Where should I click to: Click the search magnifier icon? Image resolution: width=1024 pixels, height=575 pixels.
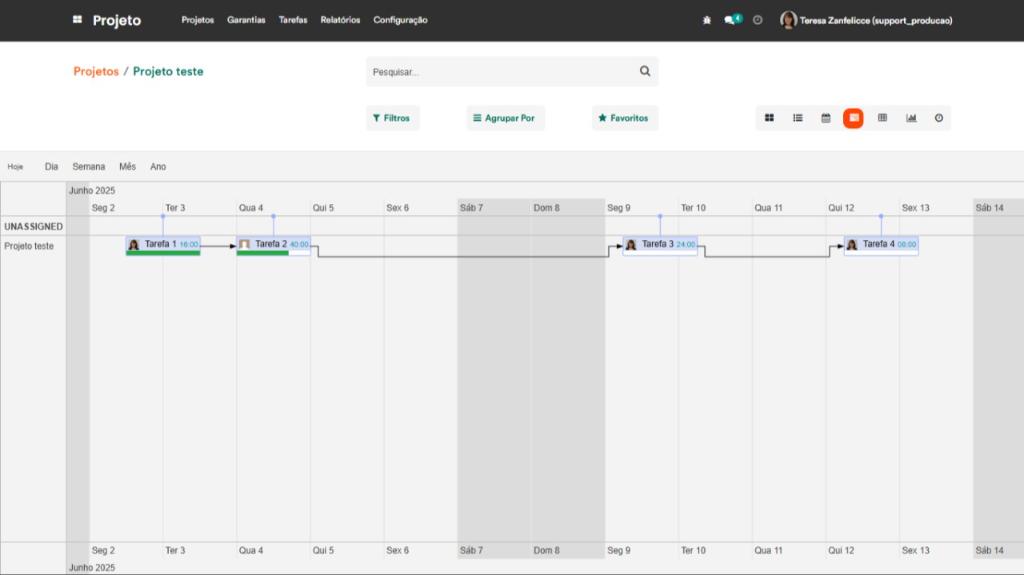point(645,71)
